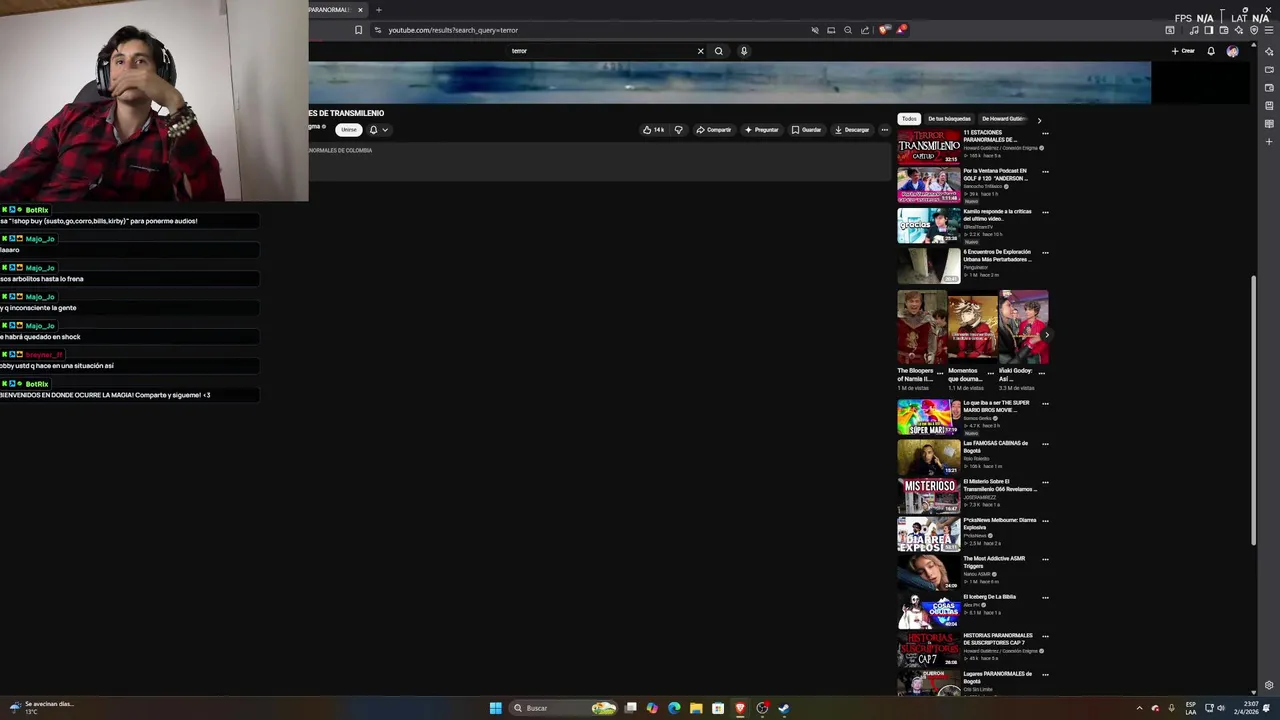Show more filter chips with arrow
The image size is (1280, 720).
point(1039,120)
